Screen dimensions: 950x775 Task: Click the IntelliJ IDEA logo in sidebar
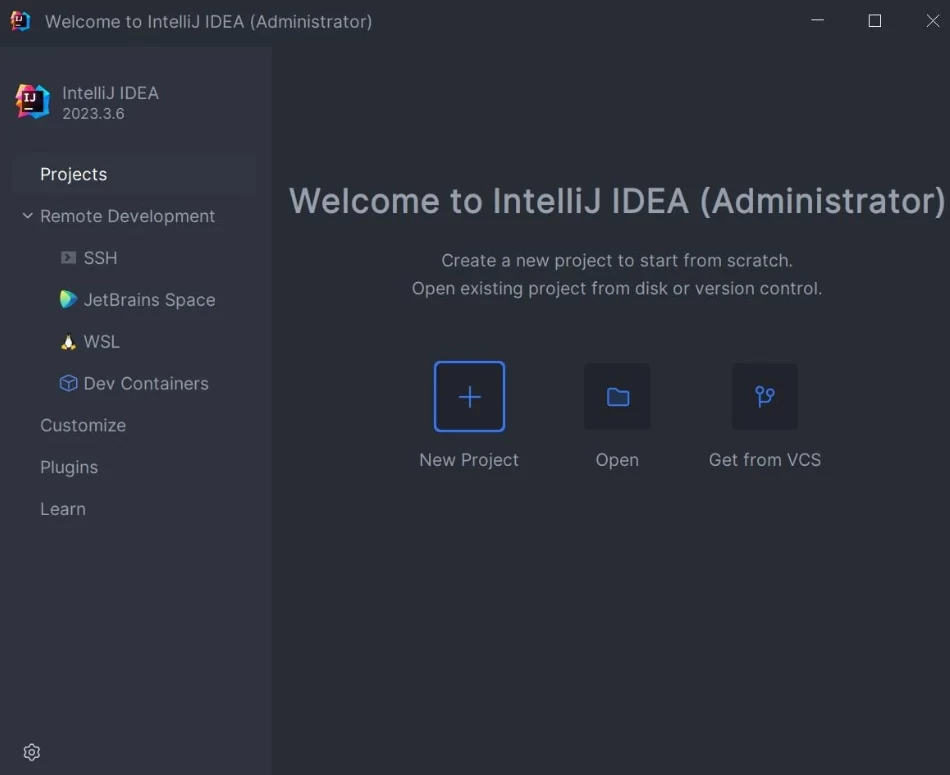pyautogui.click(x=32, y=101)
